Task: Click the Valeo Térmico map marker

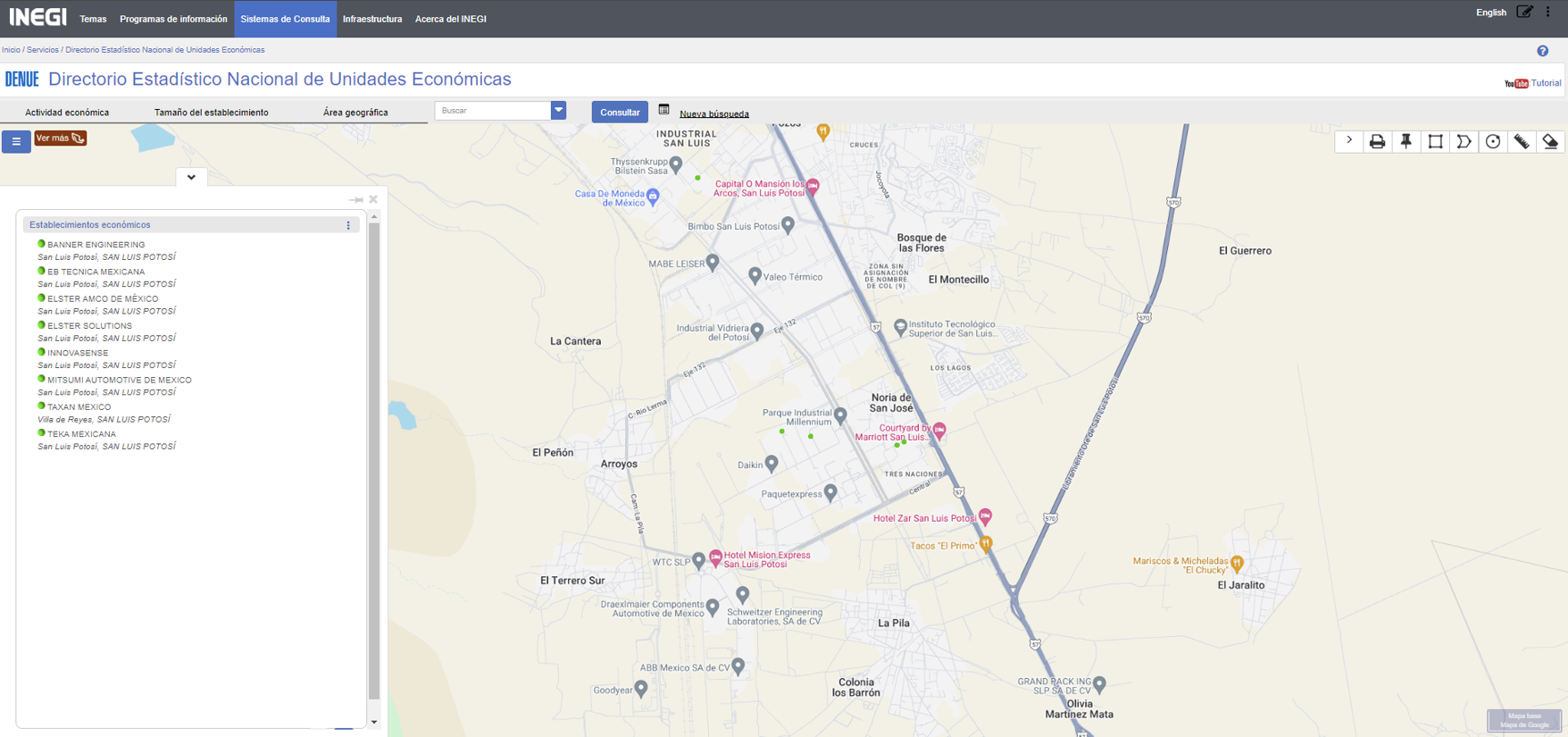Action: tap(755, 275)
